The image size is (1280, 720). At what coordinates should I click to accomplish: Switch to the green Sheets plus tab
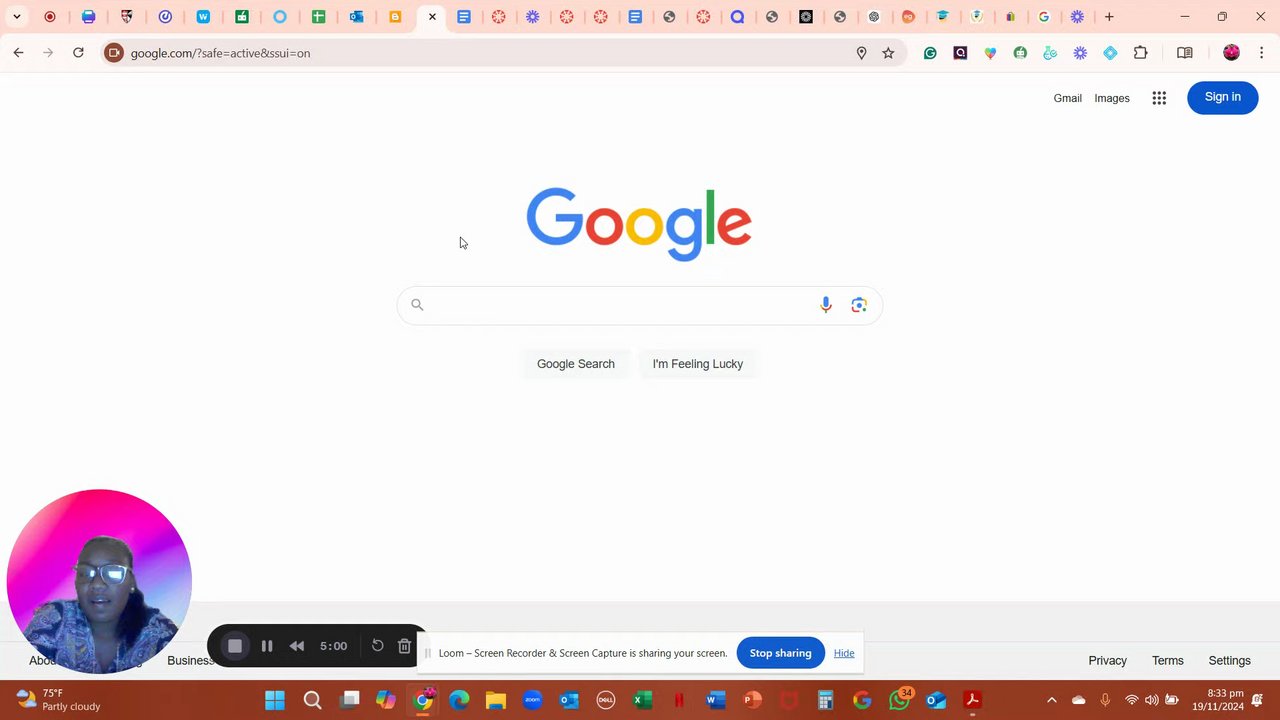318,17
